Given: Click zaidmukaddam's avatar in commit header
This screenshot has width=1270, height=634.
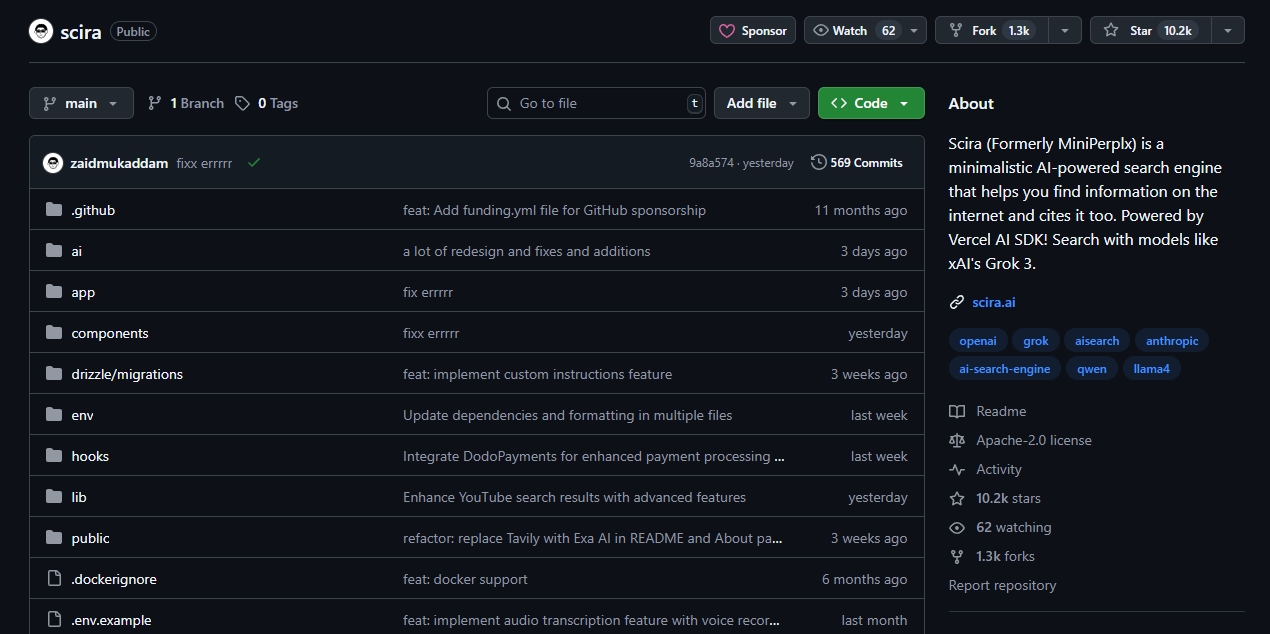Looking at the screenshot, I should 53,163.
